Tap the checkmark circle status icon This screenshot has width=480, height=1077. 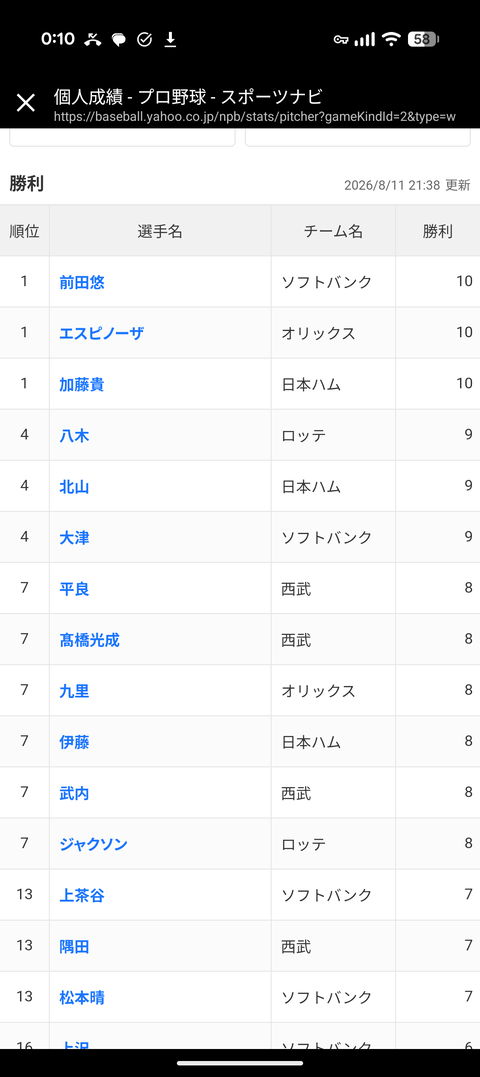pos(144,40)
